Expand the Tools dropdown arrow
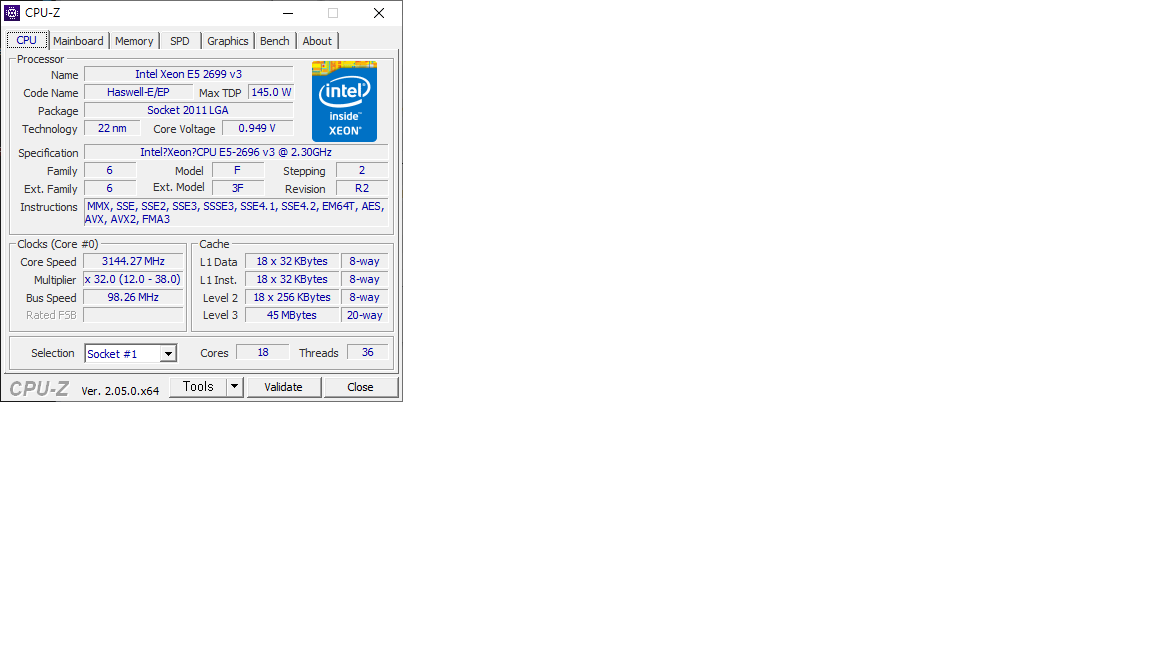Screen dimensions: 1152x648 click(234, 386)
